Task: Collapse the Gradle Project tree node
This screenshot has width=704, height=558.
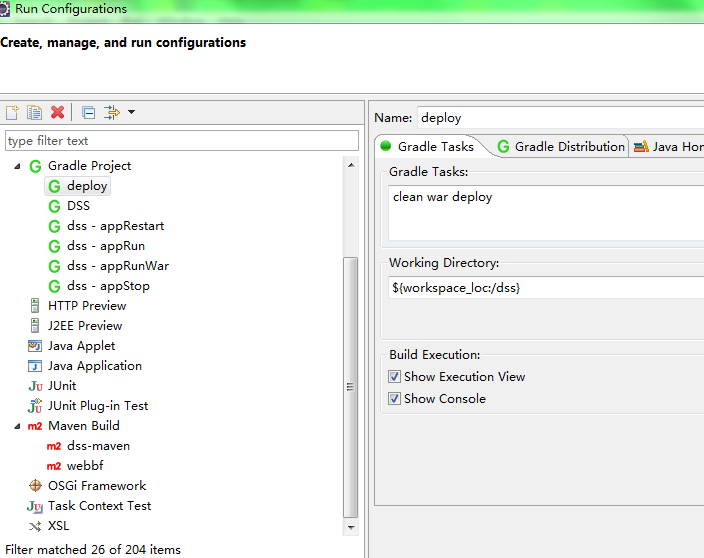Action: coord(17,166)
